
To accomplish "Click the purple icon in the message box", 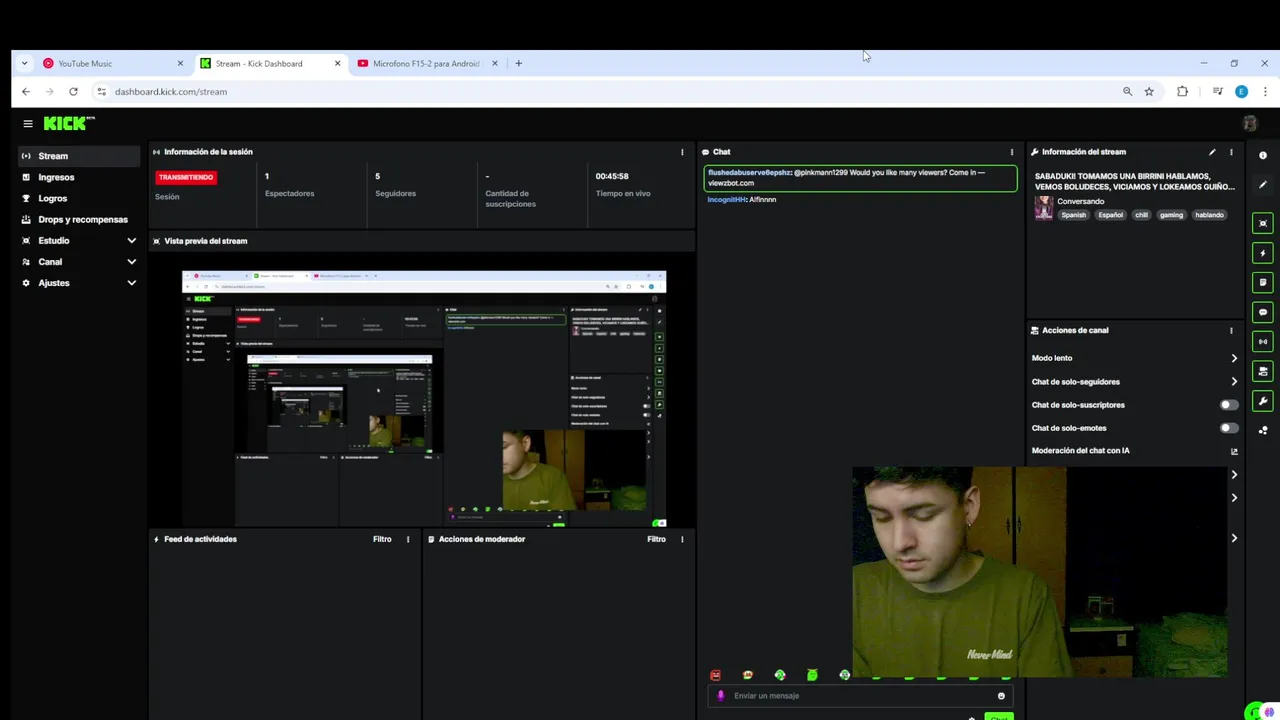I will pos(720,696).
